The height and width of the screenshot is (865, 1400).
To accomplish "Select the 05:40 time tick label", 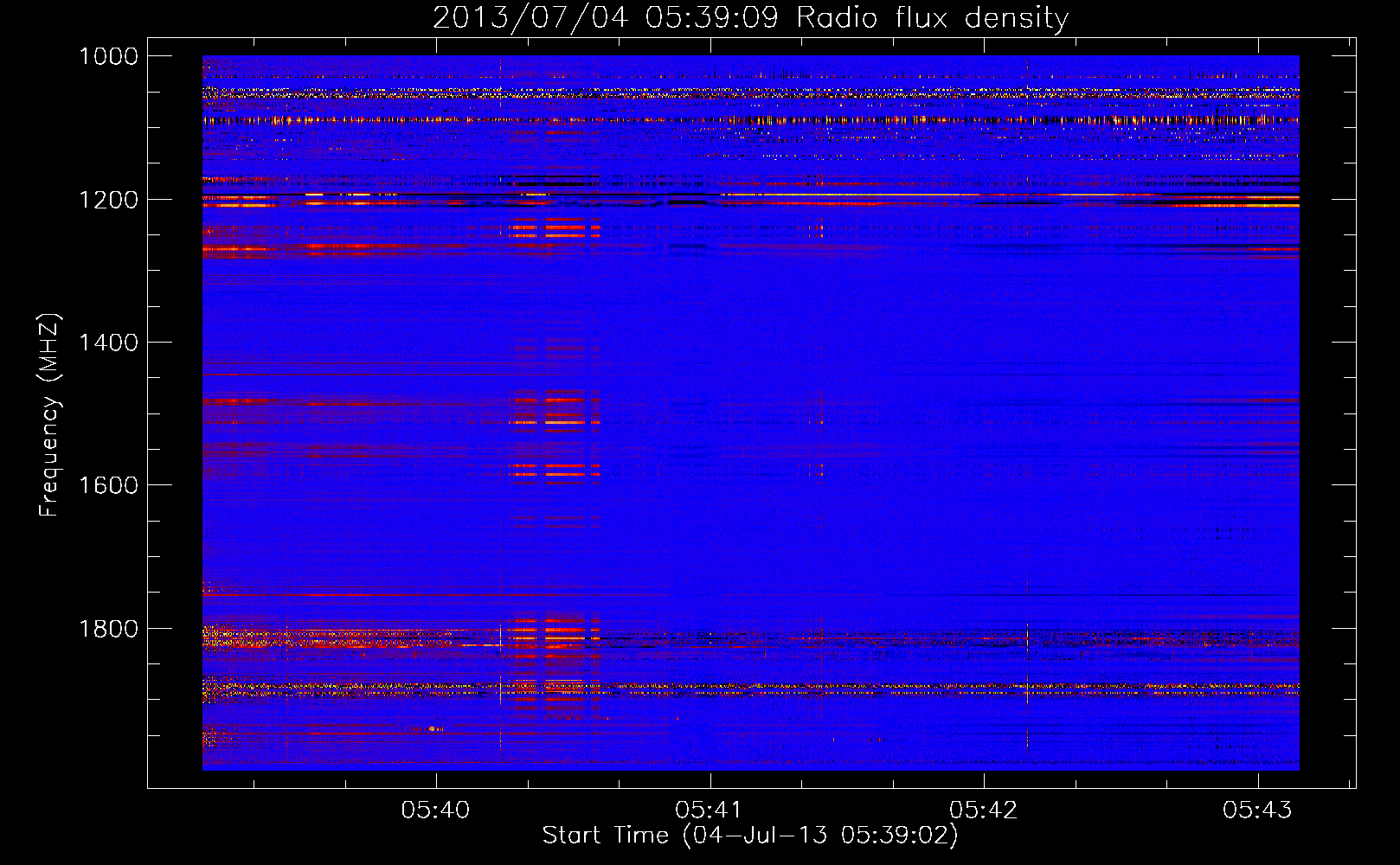I will point(436,810).
